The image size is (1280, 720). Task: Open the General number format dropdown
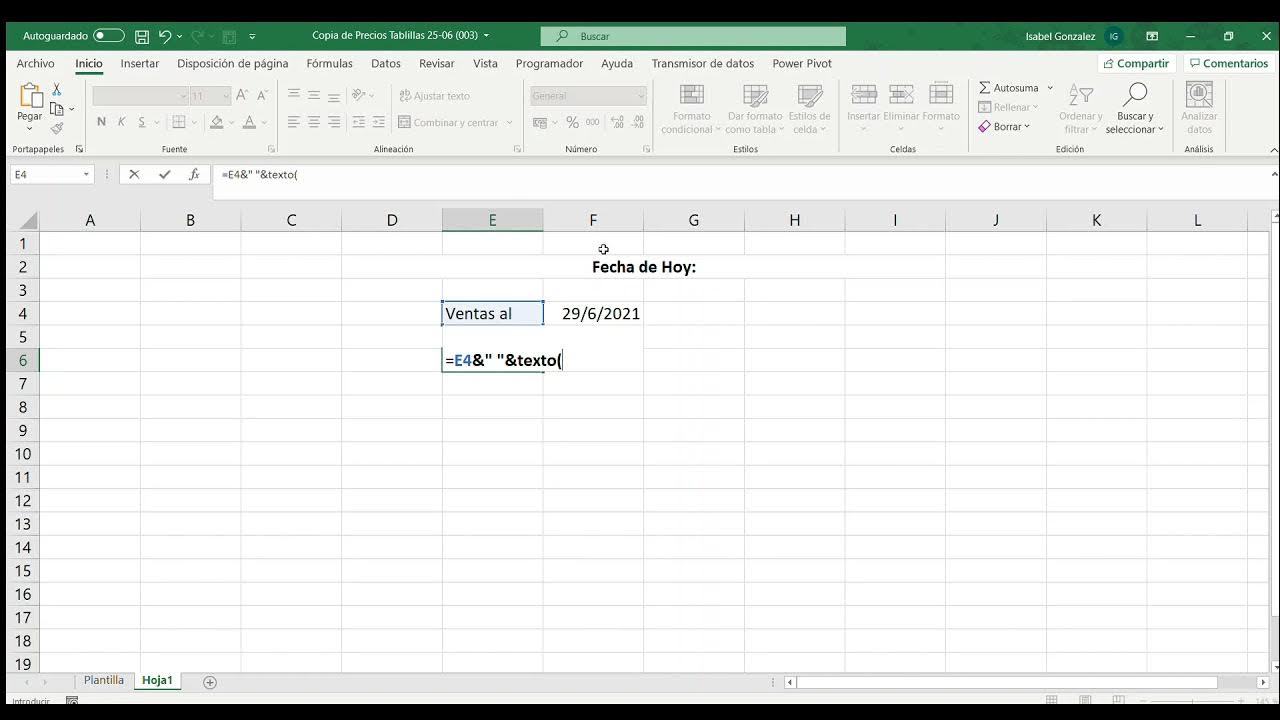click(x=641, y=96)
